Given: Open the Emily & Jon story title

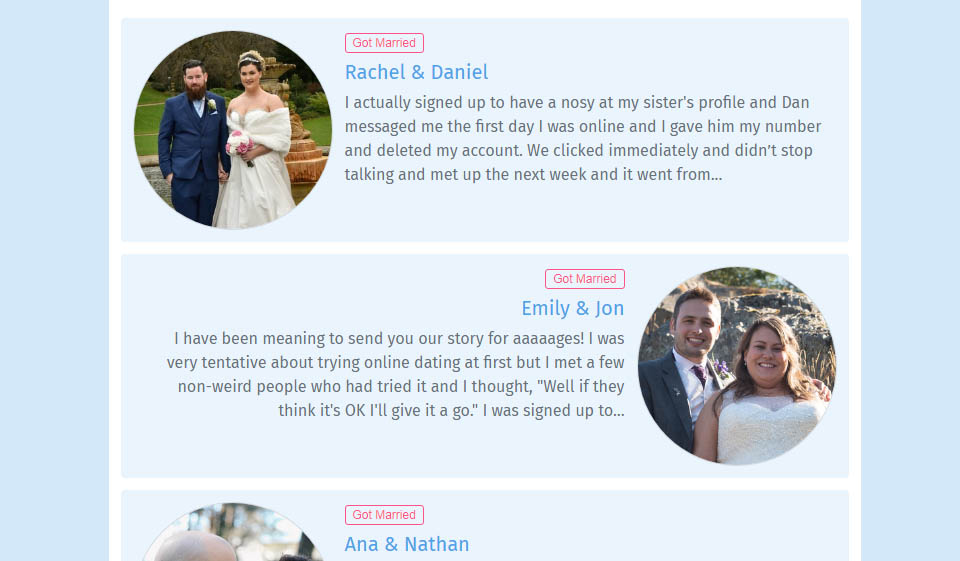Looking at the screenshot, I should [x=572, y=308].
